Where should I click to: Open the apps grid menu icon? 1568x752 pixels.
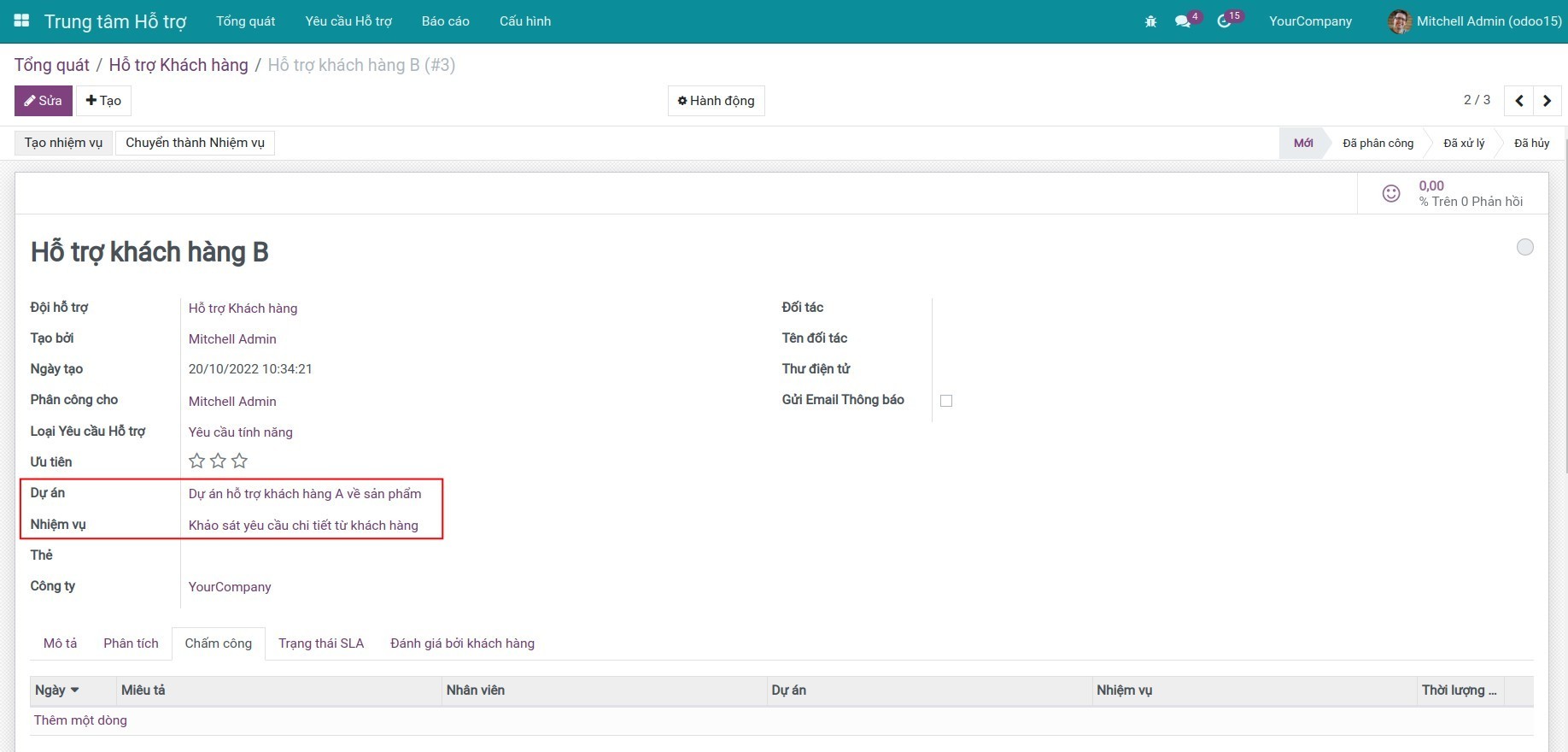[x=21, y=21]
